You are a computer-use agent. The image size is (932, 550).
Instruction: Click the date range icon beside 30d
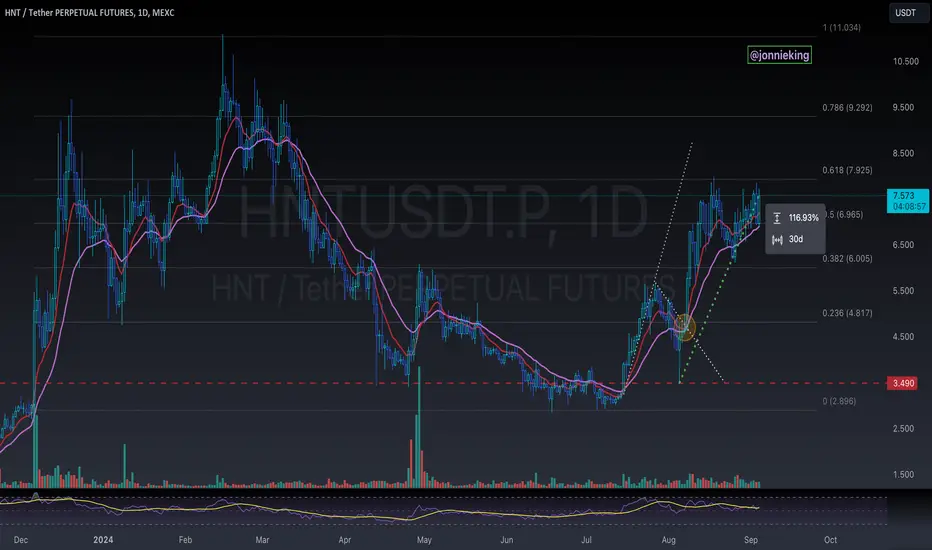tap(777, 240)
